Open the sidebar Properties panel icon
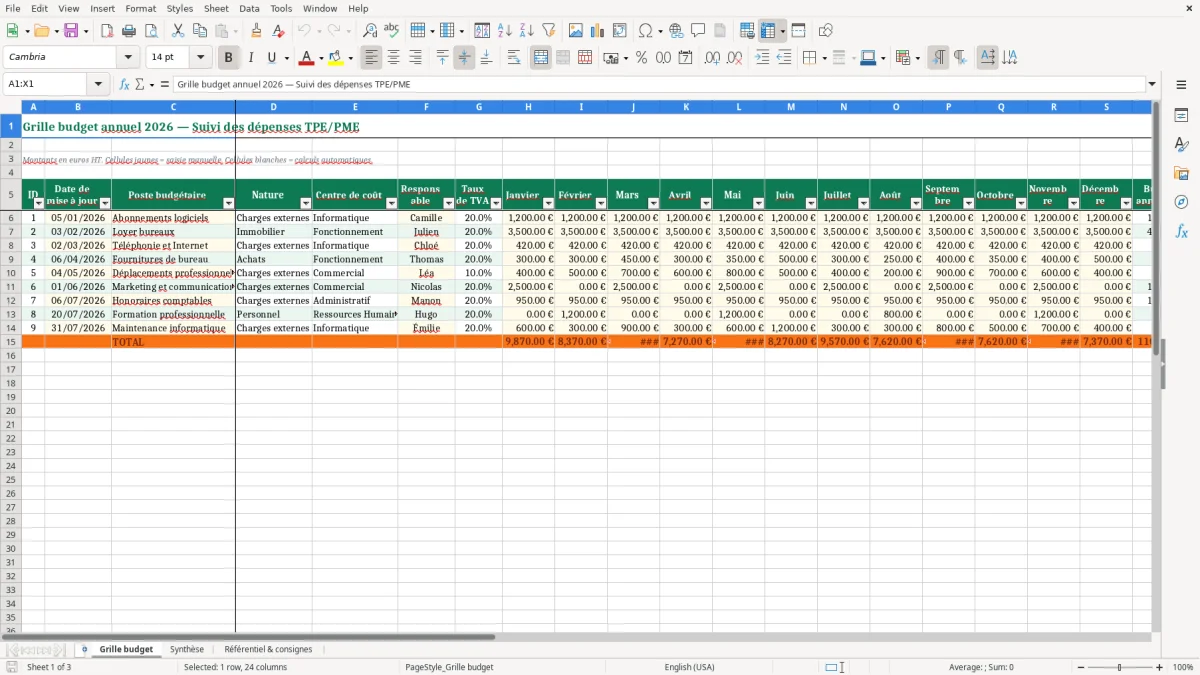This screenshot has width=1200, height=675. pyautogui.click(x=1181, y=116)
